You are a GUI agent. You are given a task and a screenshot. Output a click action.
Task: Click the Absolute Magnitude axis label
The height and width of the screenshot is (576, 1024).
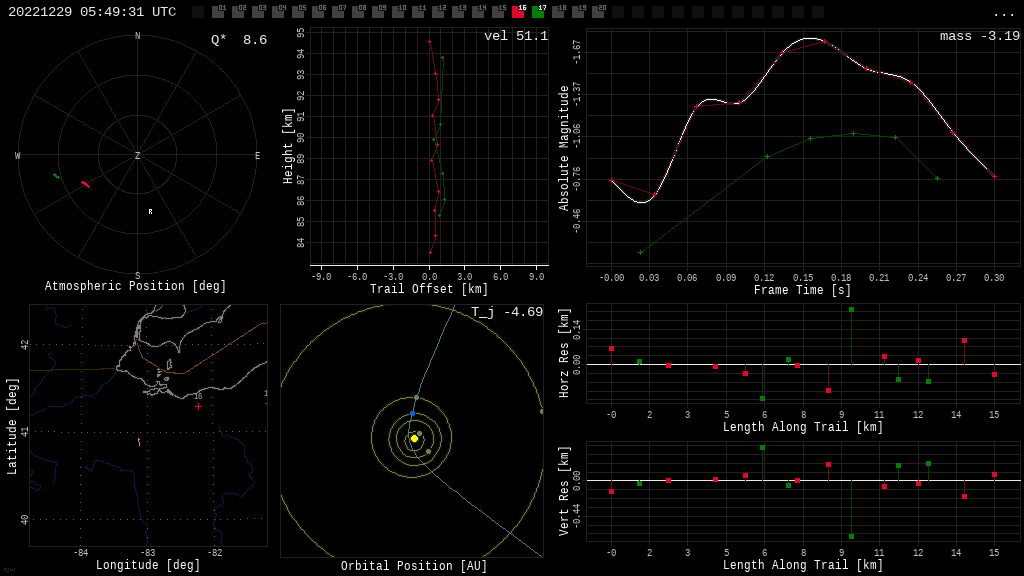pyautogui.click(x=564, y=148)
